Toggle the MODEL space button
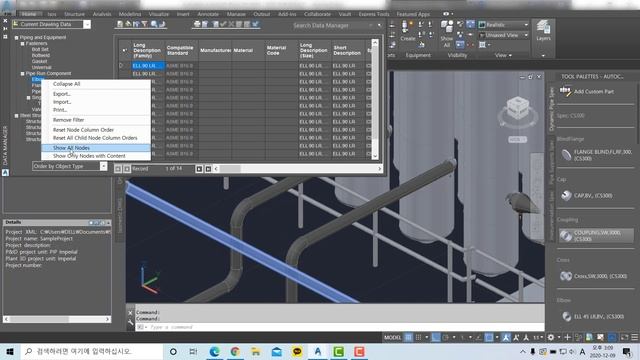Image resolution: width=640 pixels, height=360 pixels. tap(393, 337)
